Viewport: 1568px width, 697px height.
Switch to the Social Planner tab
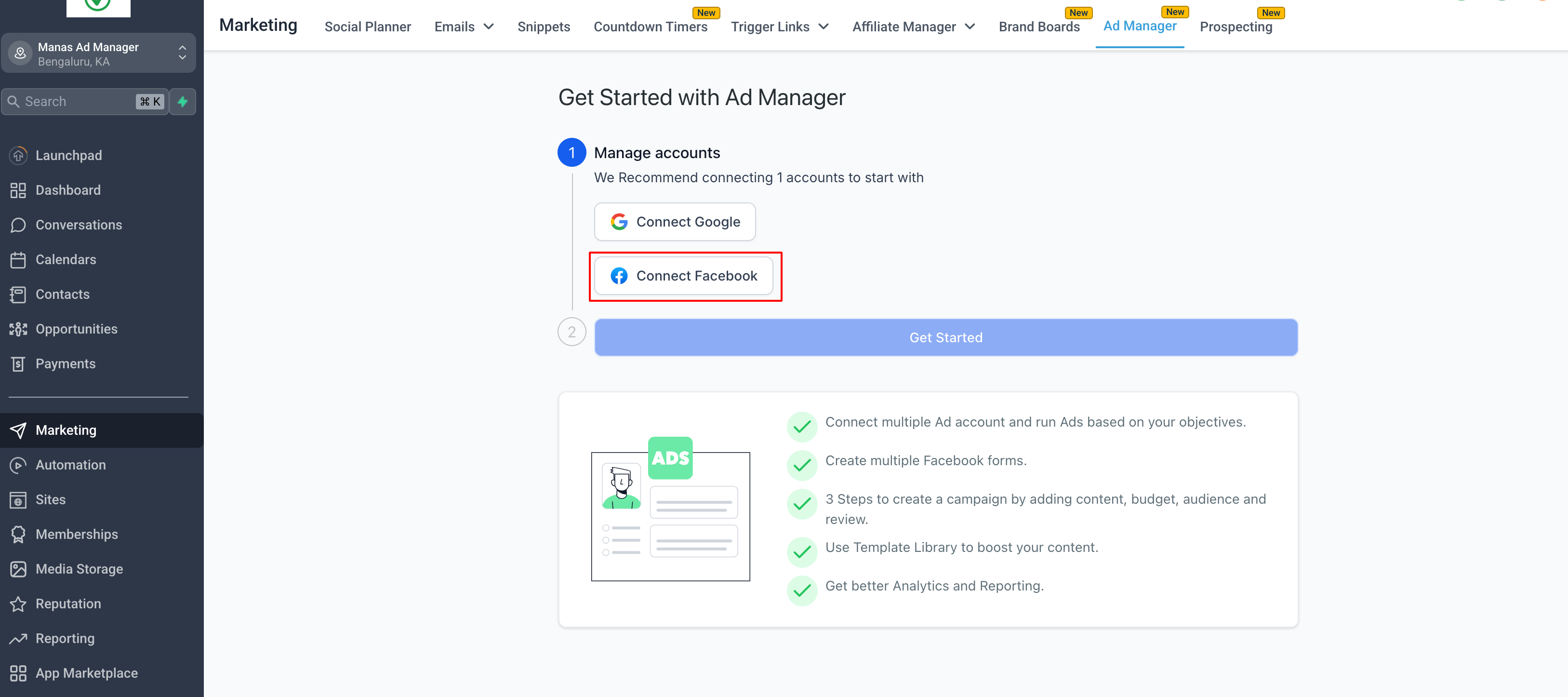(x=368, y=27)
